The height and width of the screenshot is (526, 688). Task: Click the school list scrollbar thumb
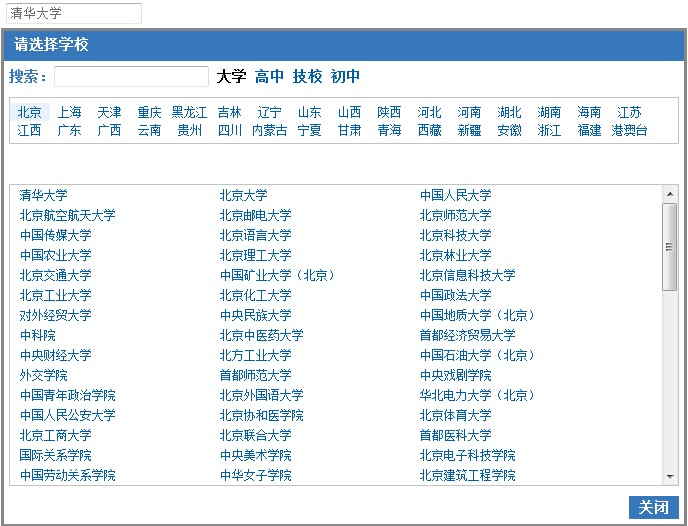[670, 246]
